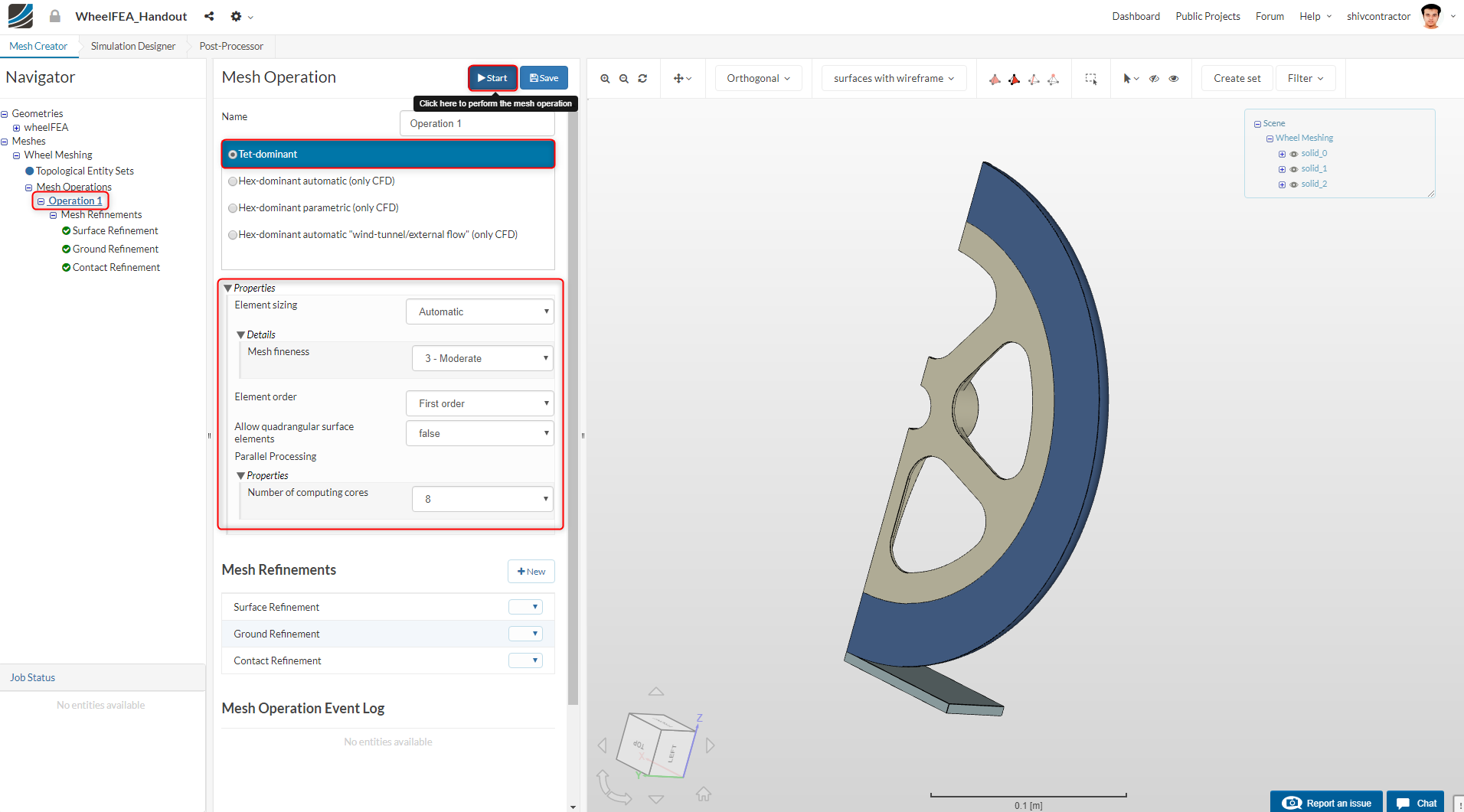Image resolution: width=1464 pixels, height=812 pixels.
Task: Click the lock icon beside project name
Action: click(x=55, y=16)
